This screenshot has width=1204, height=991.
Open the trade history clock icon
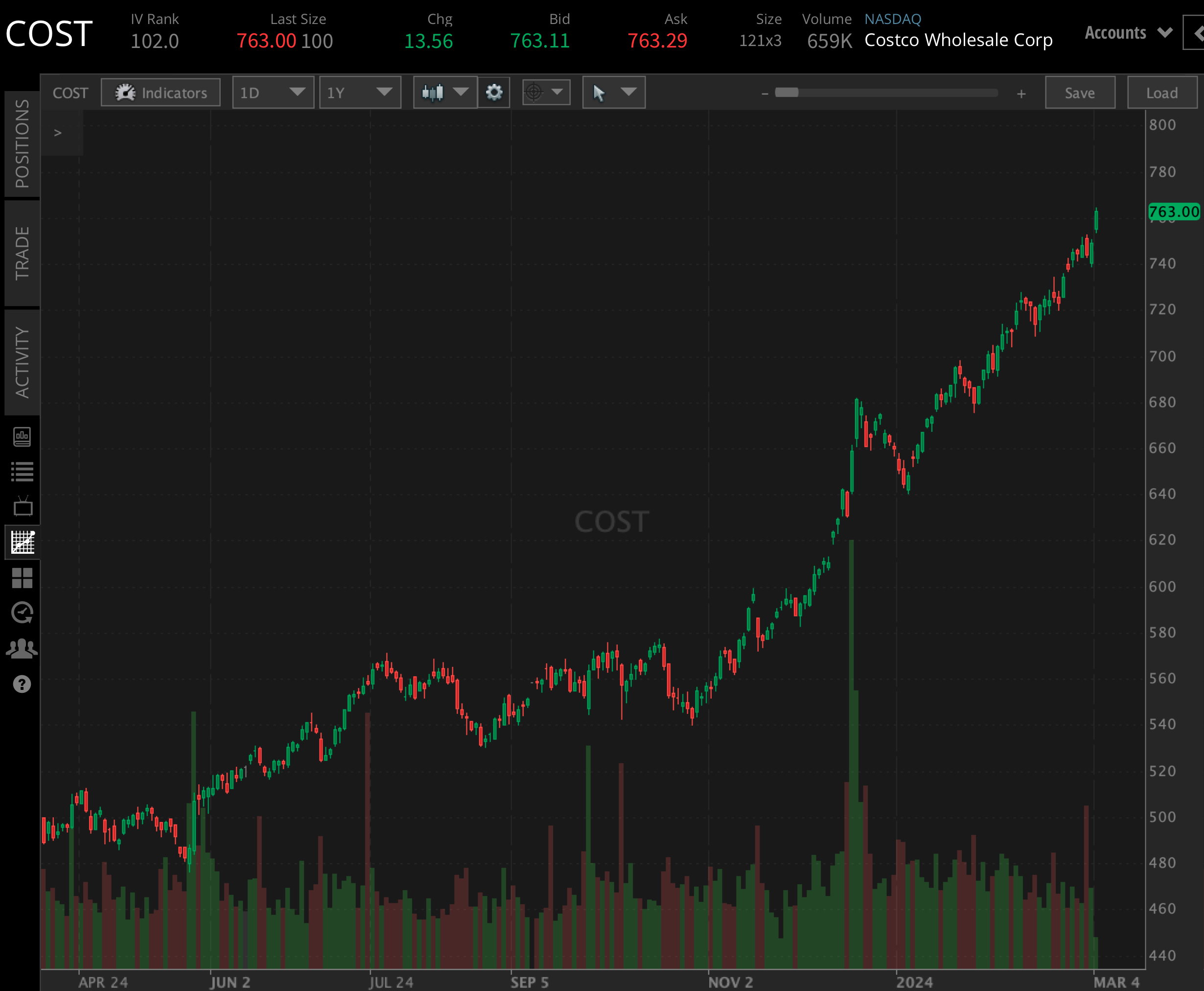pos(22,613)
